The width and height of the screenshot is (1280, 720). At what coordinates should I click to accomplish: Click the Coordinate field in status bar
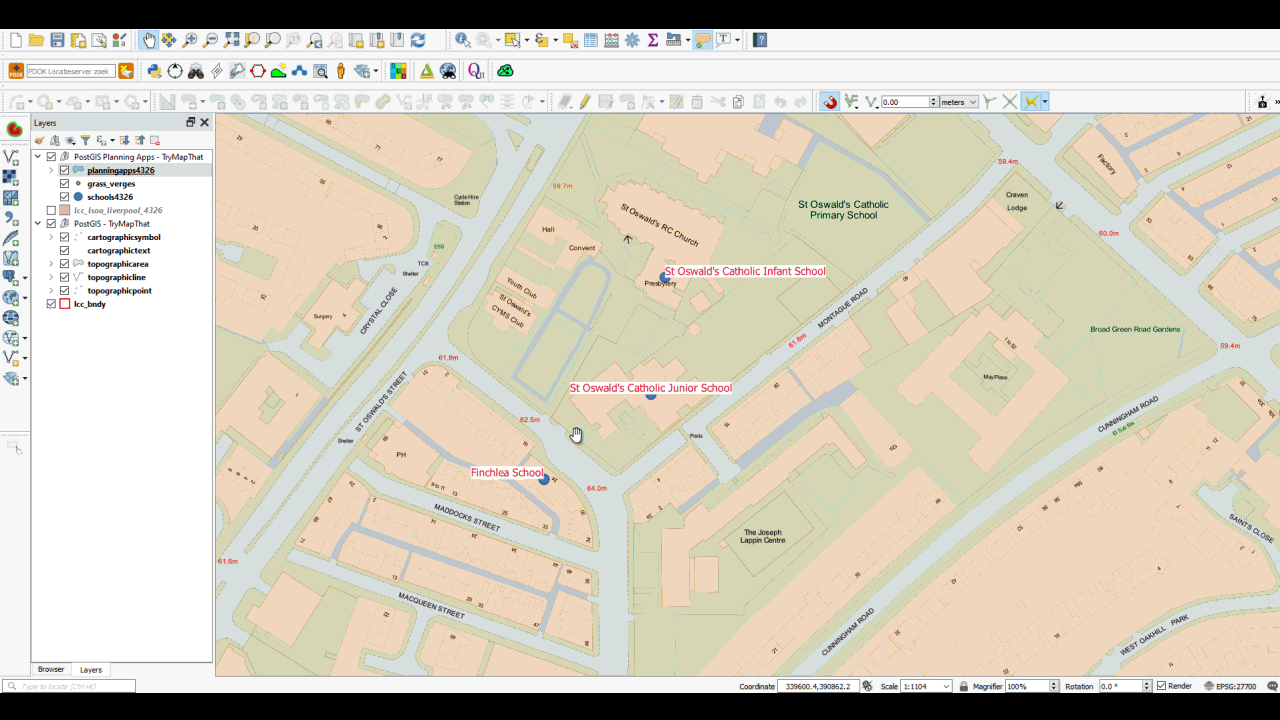(817, 686)
